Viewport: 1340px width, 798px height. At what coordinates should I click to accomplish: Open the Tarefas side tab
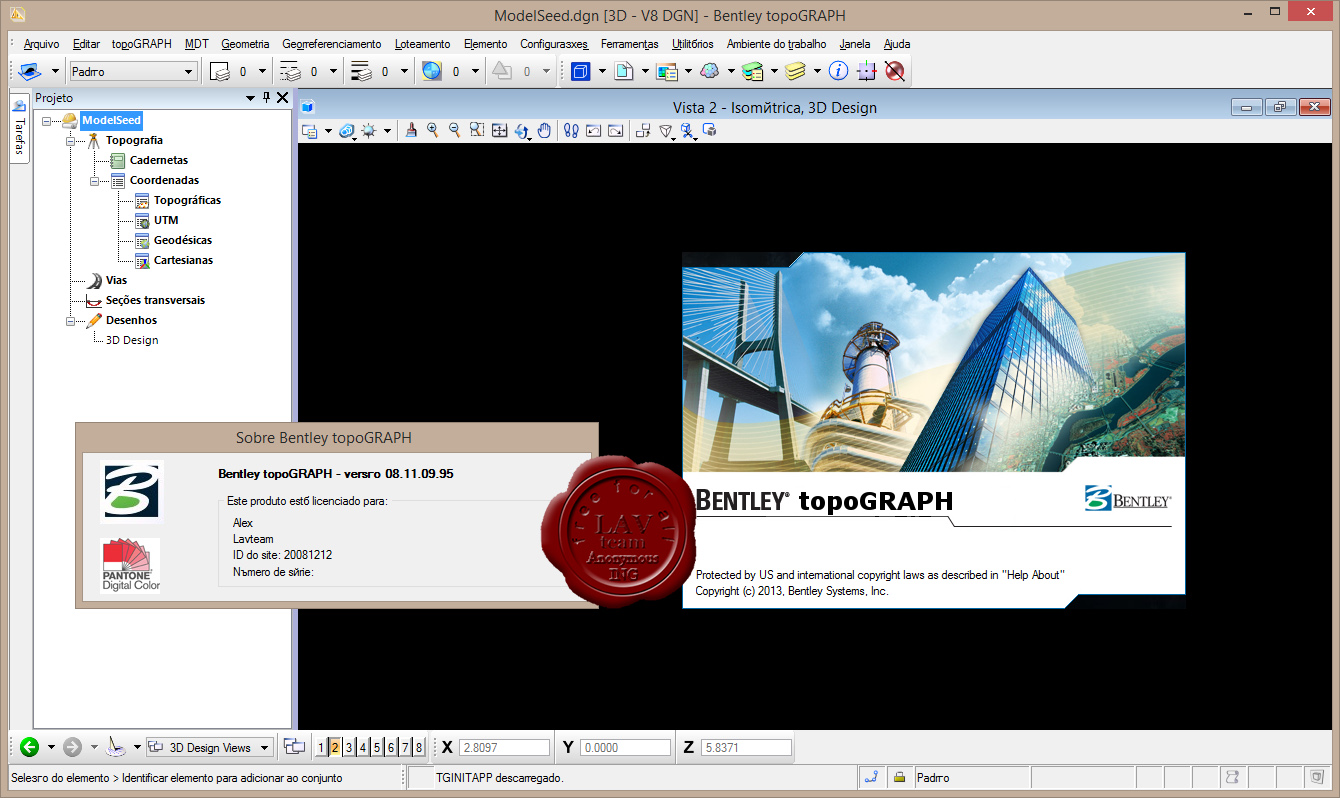[19, 127]
